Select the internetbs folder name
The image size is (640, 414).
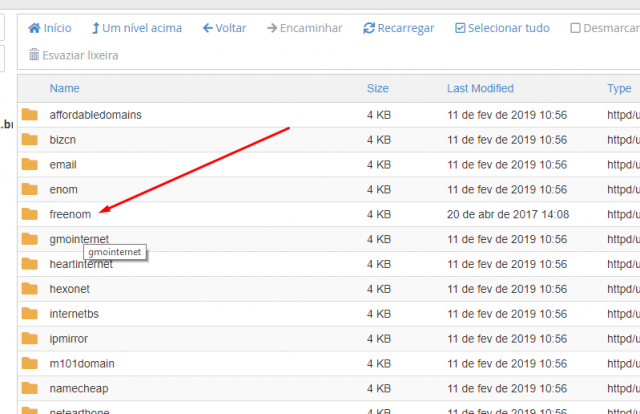[x=74, y=314]
